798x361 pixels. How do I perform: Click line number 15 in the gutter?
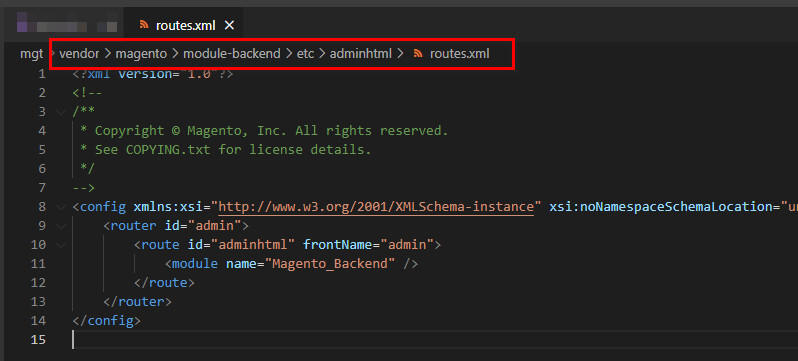pos(38,340)
